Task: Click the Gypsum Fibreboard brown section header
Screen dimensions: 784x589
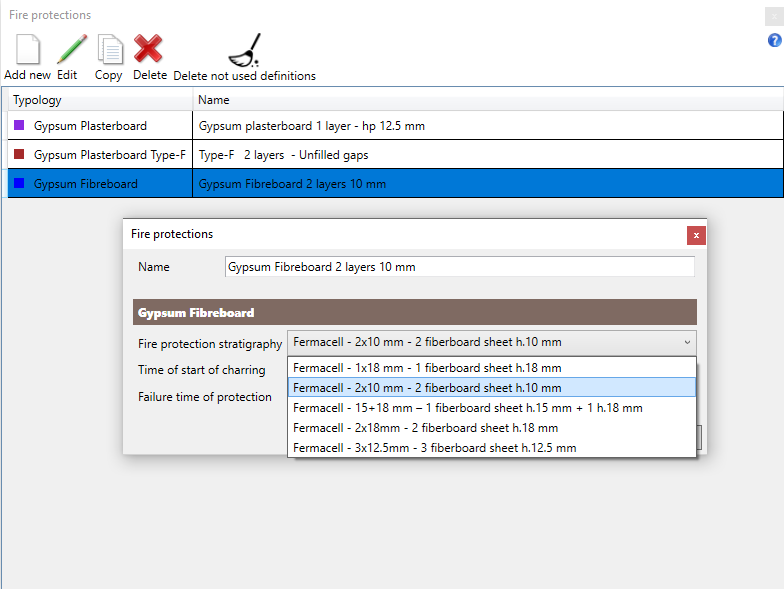Action: (414, 312)
